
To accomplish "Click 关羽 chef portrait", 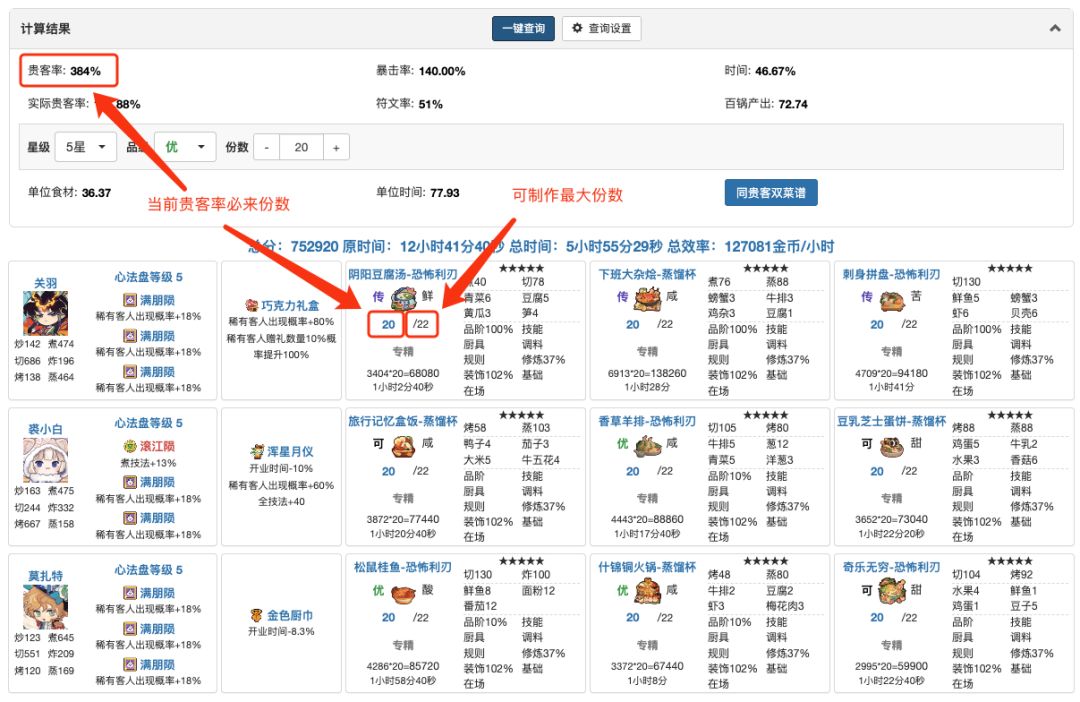I will point(45,313).
